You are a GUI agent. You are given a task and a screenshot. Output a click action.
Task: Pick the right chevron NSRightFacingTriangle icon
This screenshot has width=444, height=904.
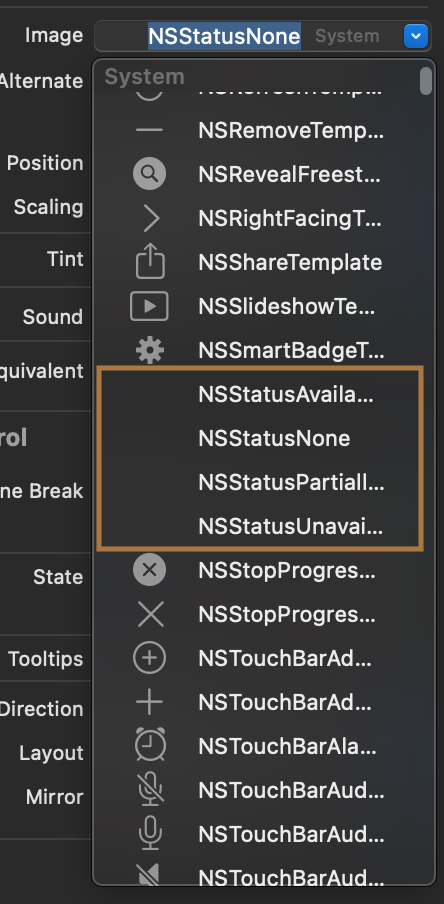click(x=151, y=219)
